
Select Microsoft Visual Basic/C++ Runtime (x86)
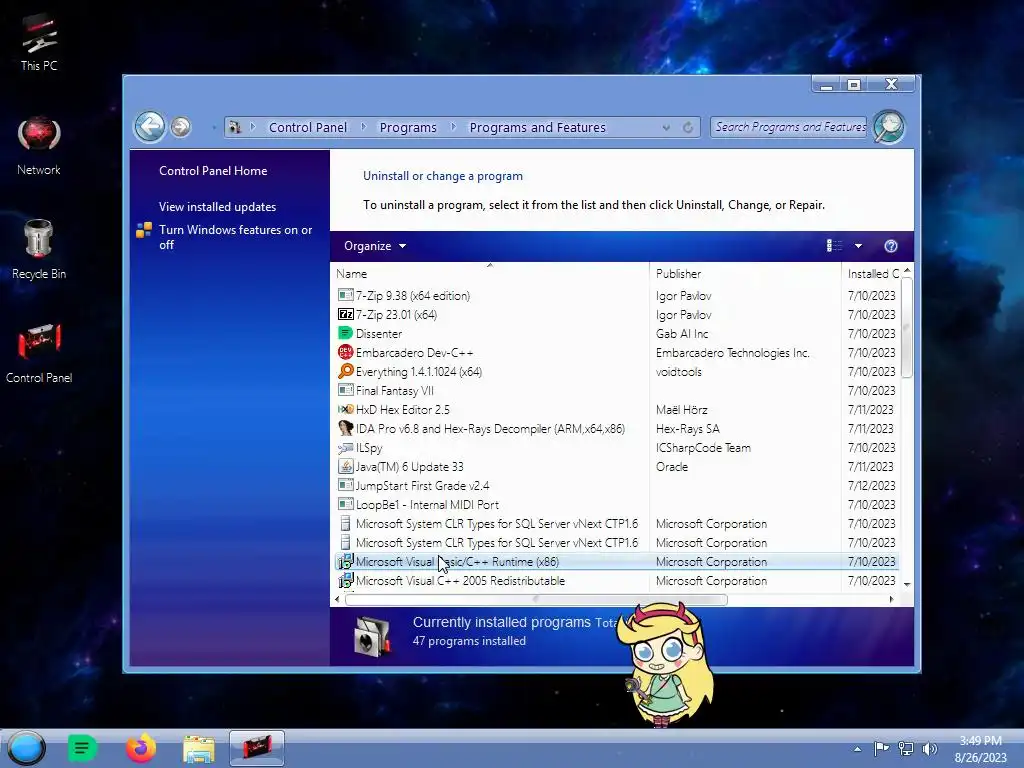(x=616, y=562)
